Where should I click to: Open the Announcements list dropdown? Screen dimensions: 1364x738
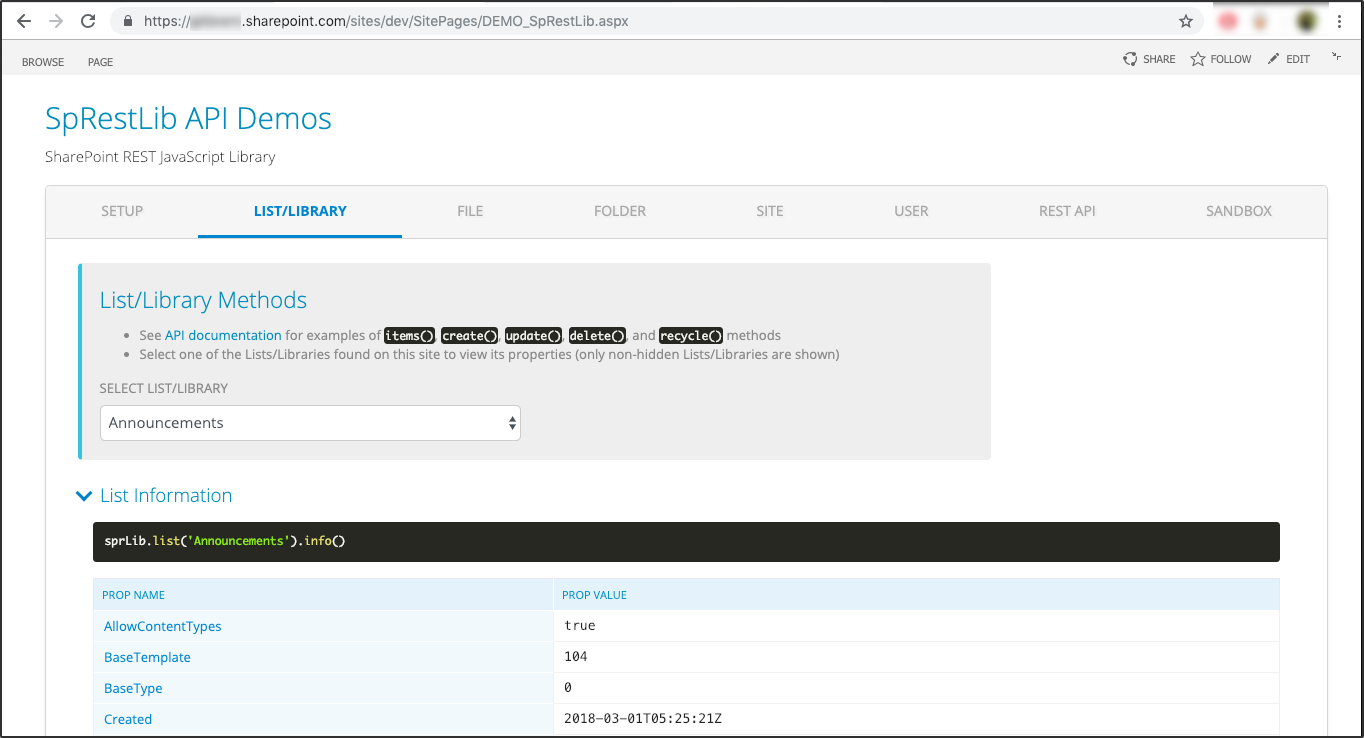[310, 423]
